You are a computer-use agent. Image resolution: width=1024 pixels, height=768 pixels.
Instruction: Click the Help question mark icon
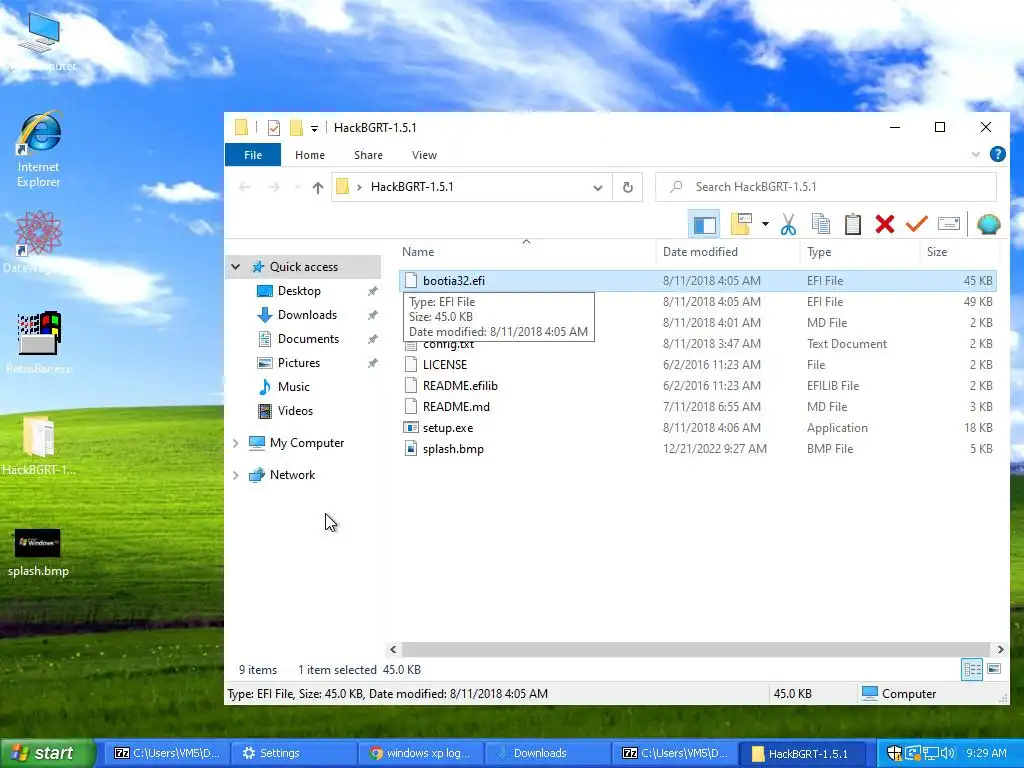[x=997, y=154]
